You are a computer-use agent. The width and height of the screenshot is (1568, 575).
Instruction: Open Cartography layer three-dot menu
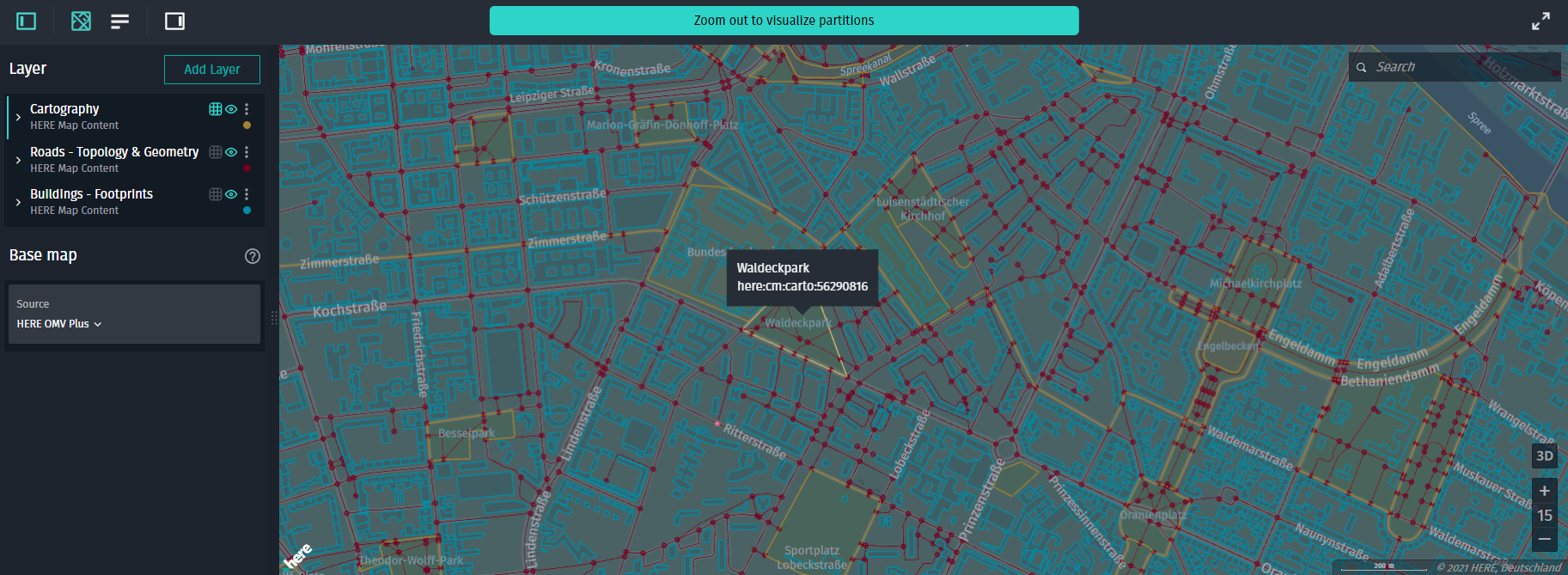[247, 109]
